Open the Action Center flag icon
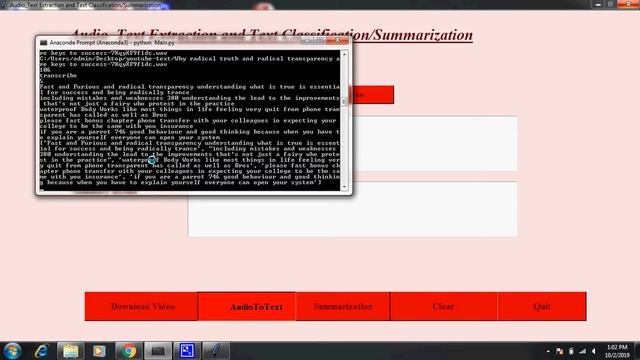640x360 pixels. [x=559, y=351]
